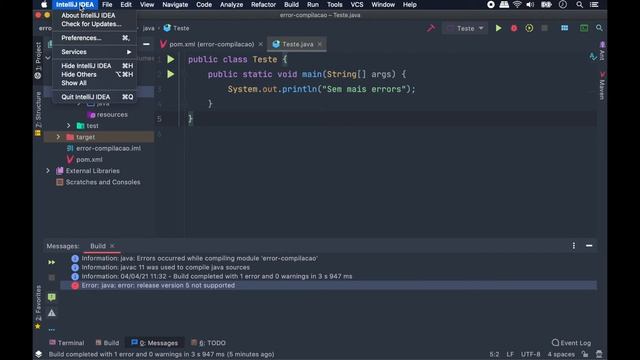This screenshot has height=360, width=640.
Task: Open the Apple menu
Action: click(44, 4)
